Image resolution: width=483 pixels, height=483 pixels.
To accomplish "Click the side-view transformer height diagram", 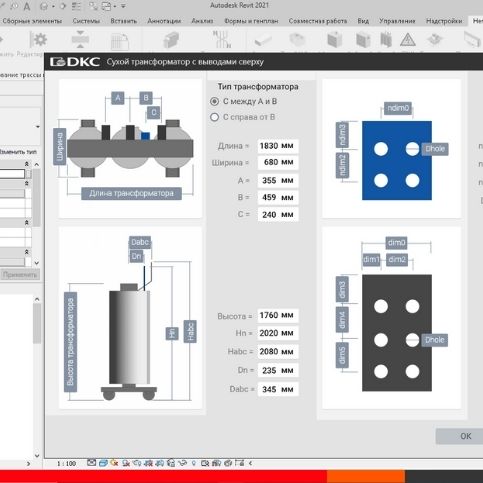I will 130,318.
